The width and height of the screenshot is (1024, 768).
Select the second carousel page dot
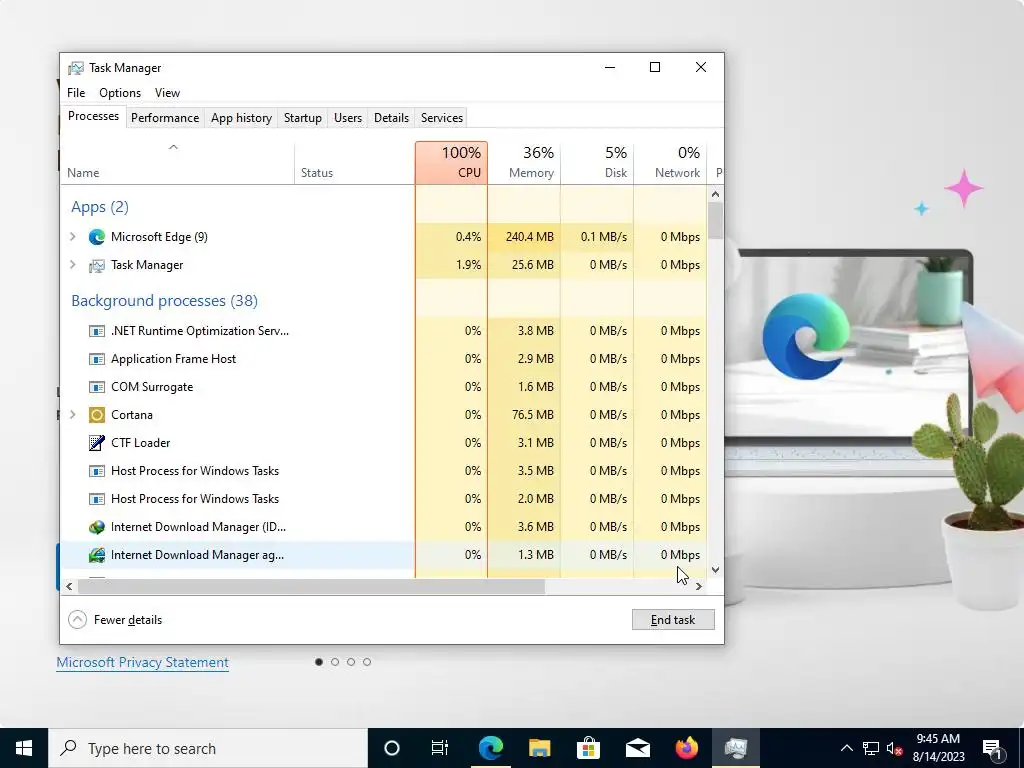335,662
